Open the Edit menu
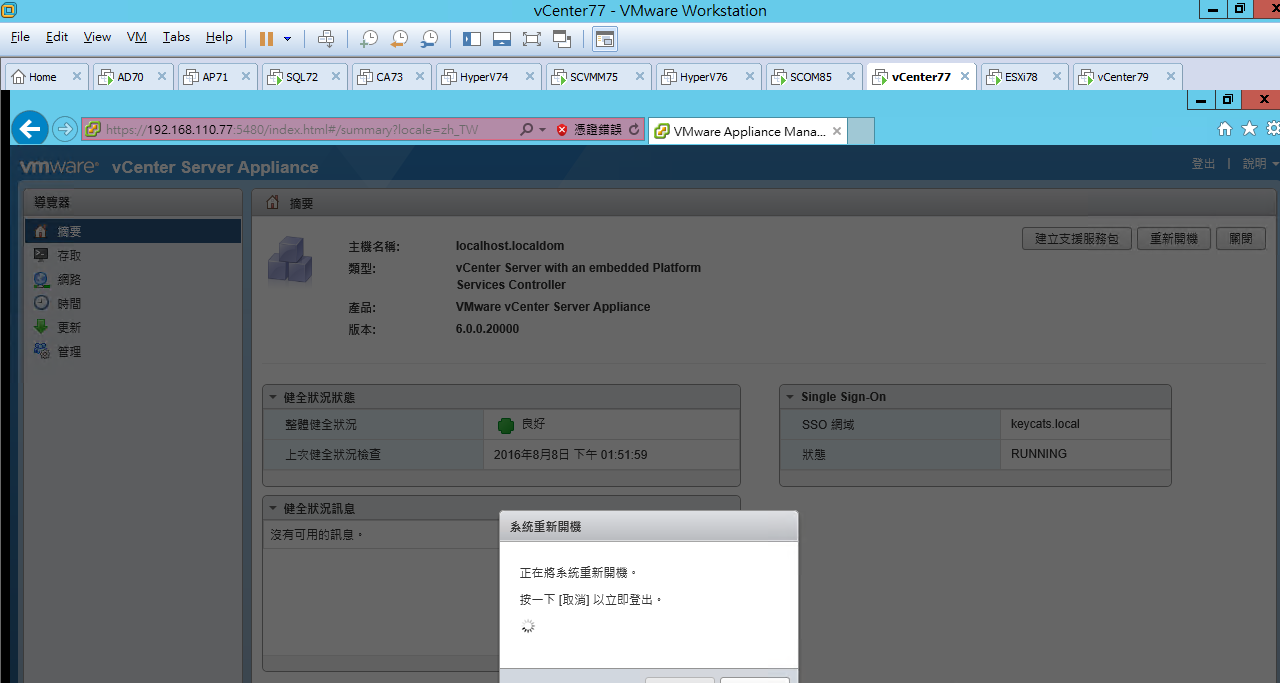1280x683 pixels. point(57,37)
